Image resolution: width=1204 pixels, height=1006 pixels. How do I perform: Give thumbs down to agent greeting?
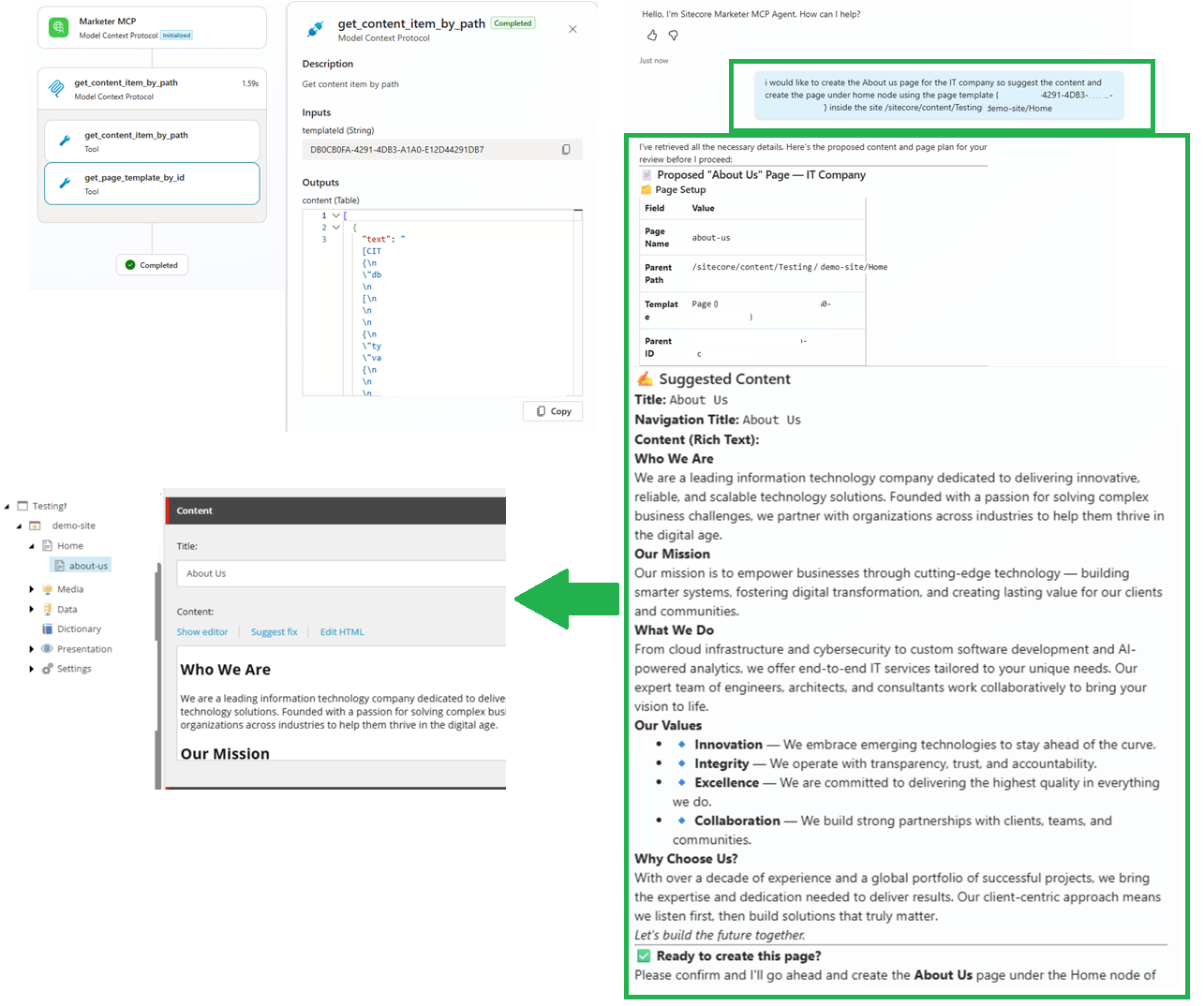click(673, 36)
